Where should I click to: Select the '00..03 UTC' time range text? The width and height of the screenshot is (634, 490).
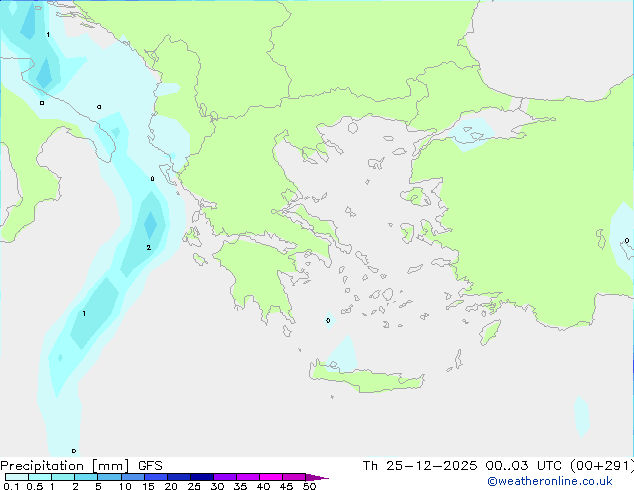pos(523,466)
